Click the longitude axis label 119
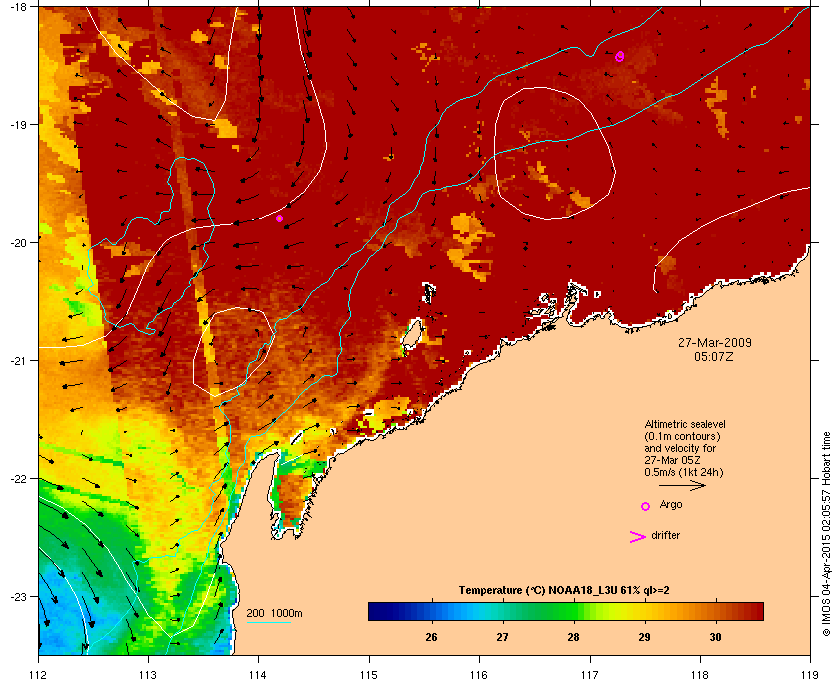The image size is (840, 680). coord(810,674)
